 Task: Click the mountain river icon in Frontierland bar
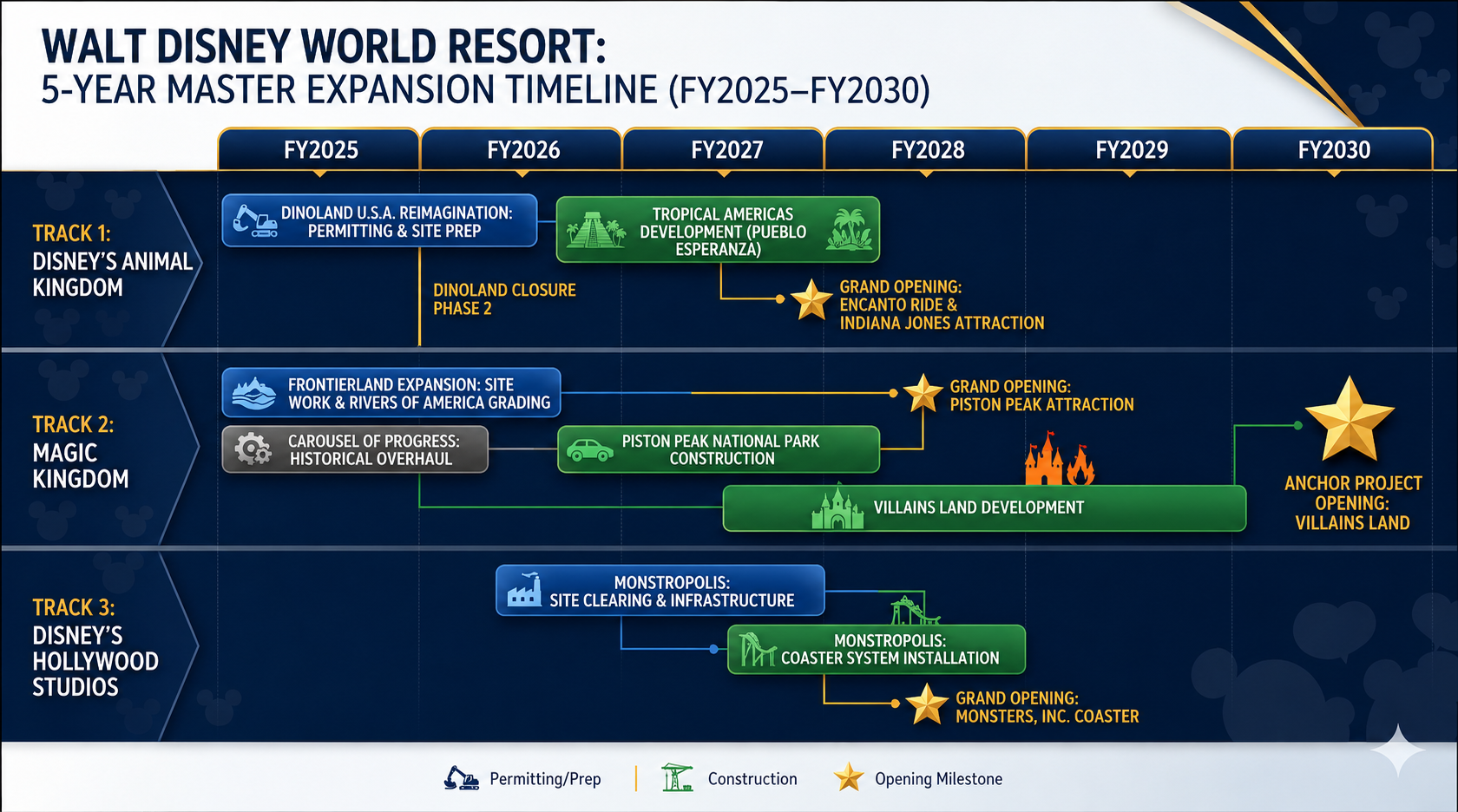coord(254,393)
